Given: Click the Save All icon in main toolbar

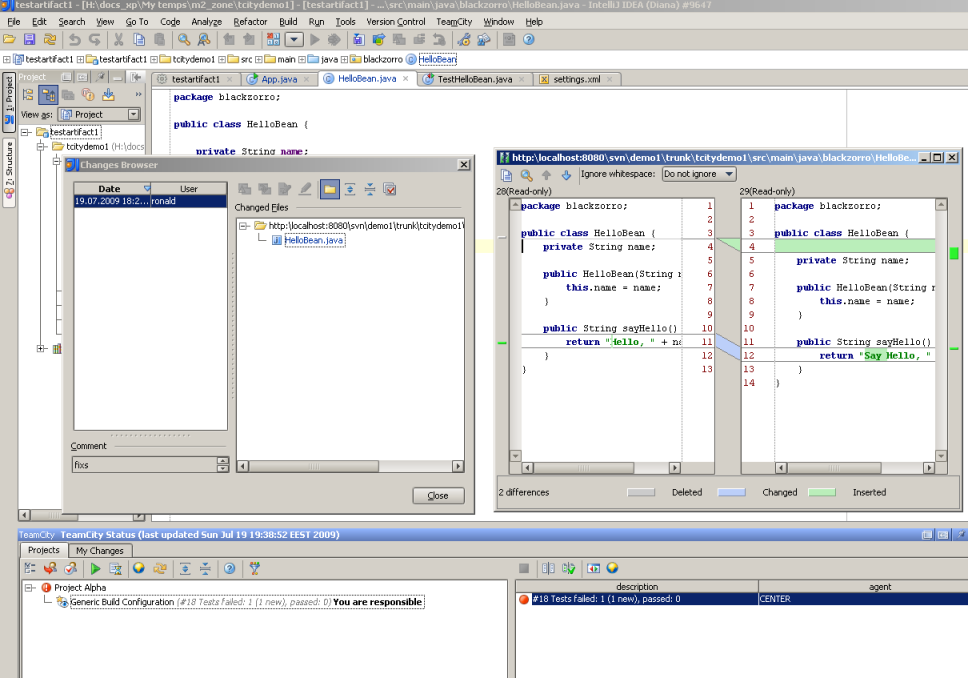Looking at the screenshot, I should point(29,40).
